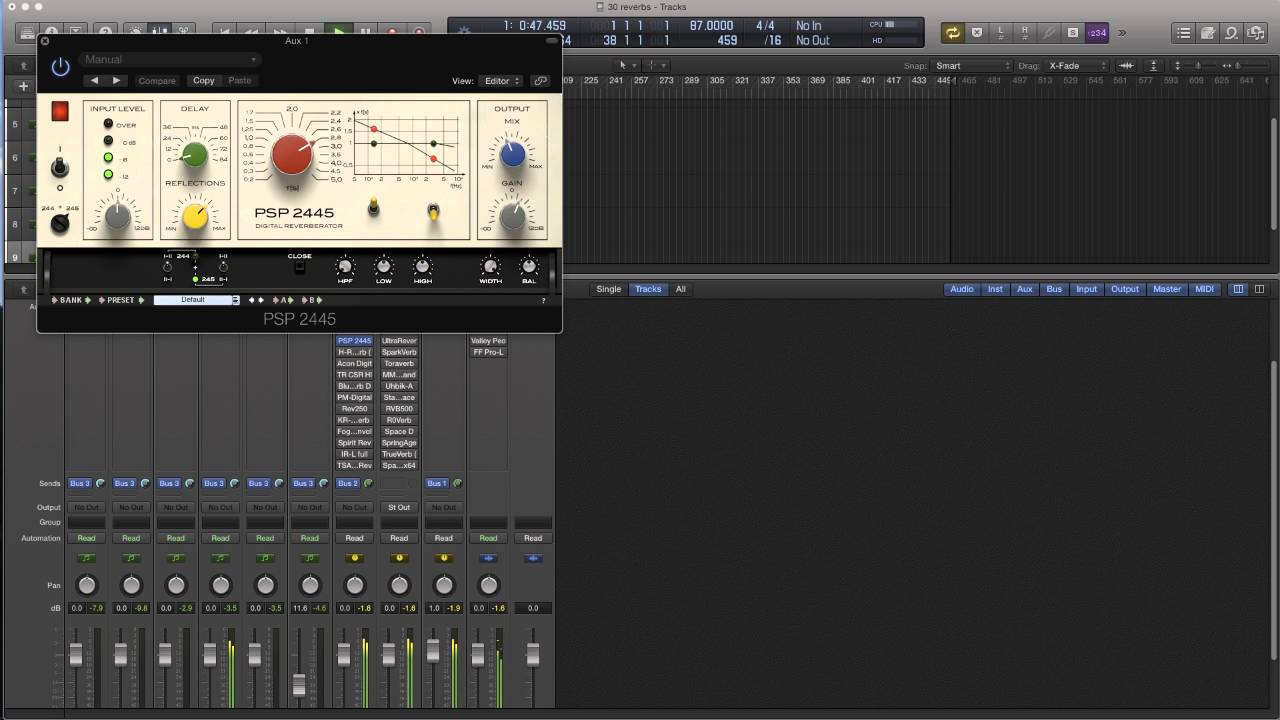
Task: Open the Media Browser icon
Action: pyautogui.click(x=1257, y=33)
